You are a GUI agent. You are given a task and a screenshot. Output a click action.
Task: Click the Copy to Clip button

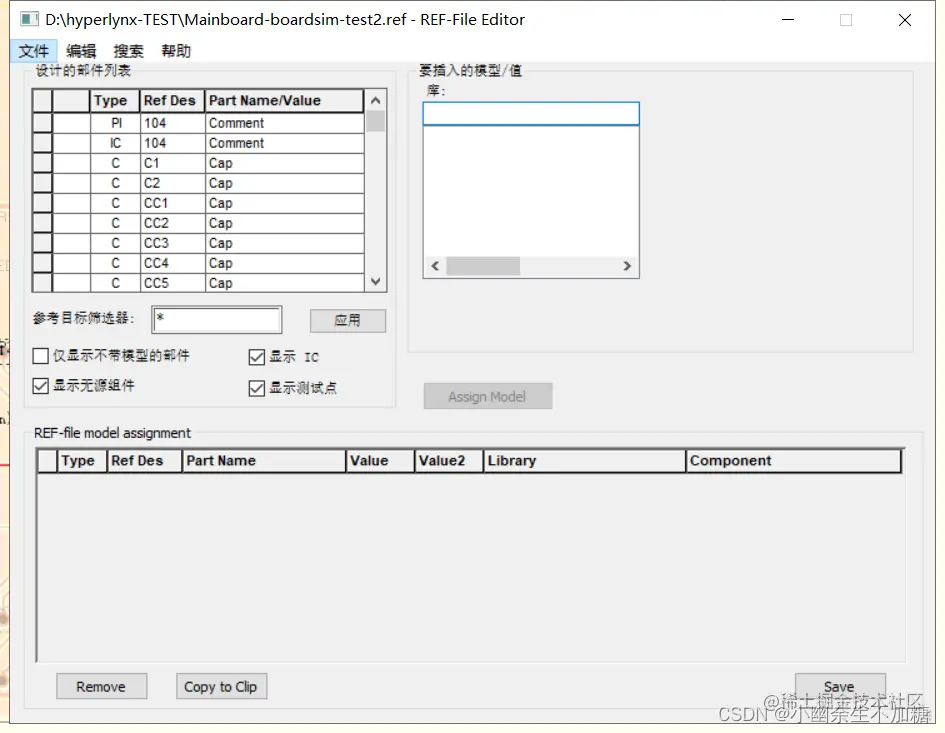221,686
